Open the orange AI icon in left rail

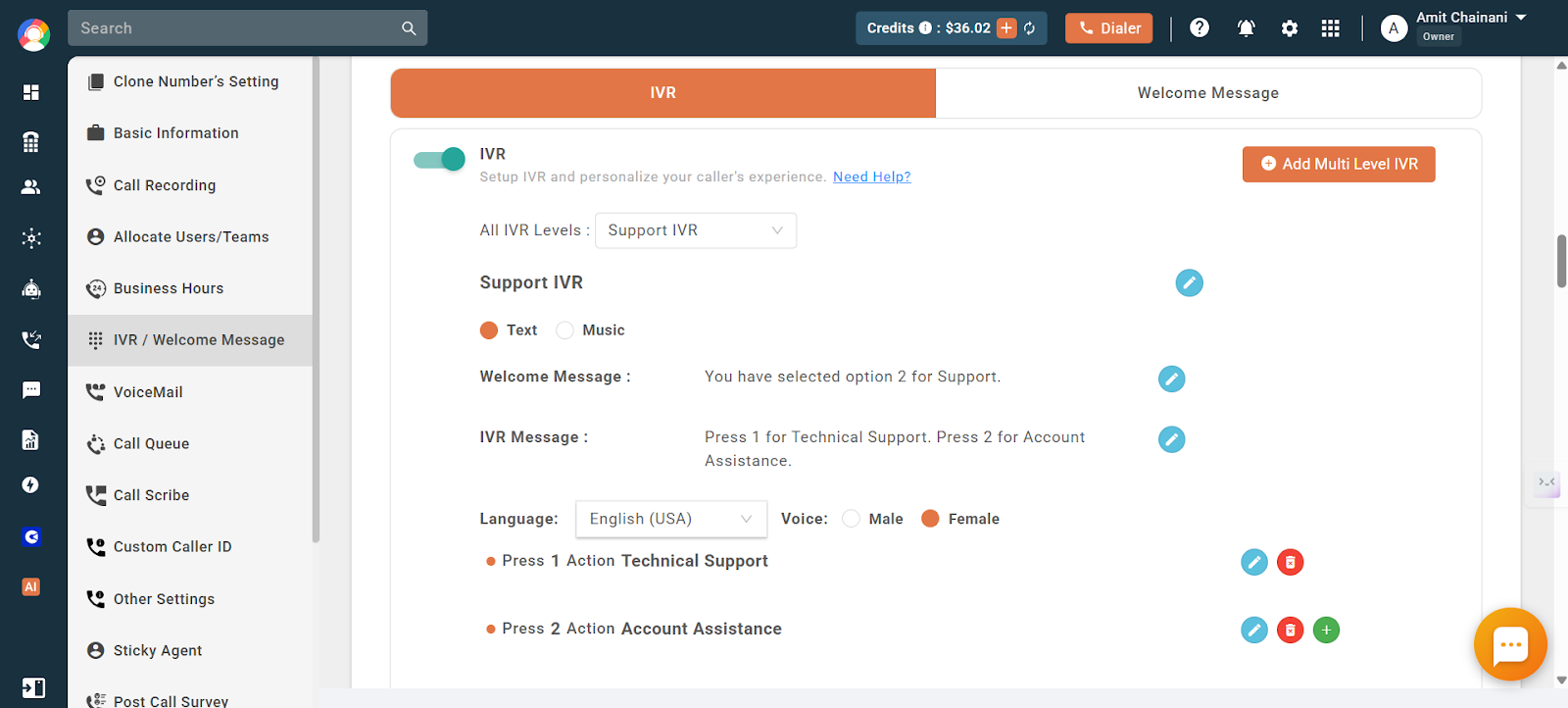(x=31, y=586)
